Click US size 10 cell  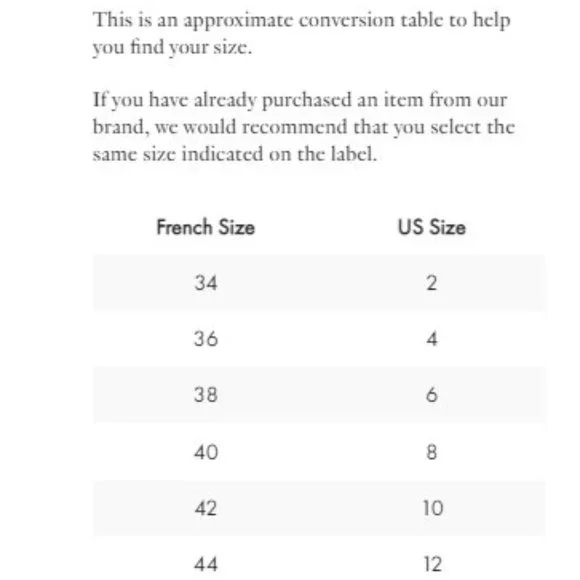[433, 508]
